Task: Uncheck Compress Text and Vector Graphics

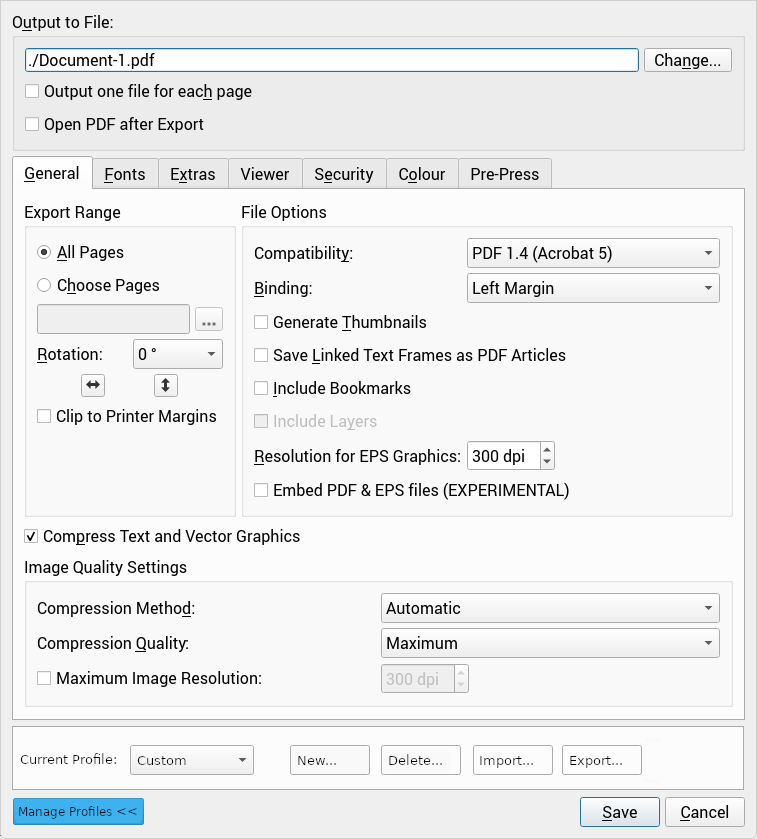Action: pos(31,537)
